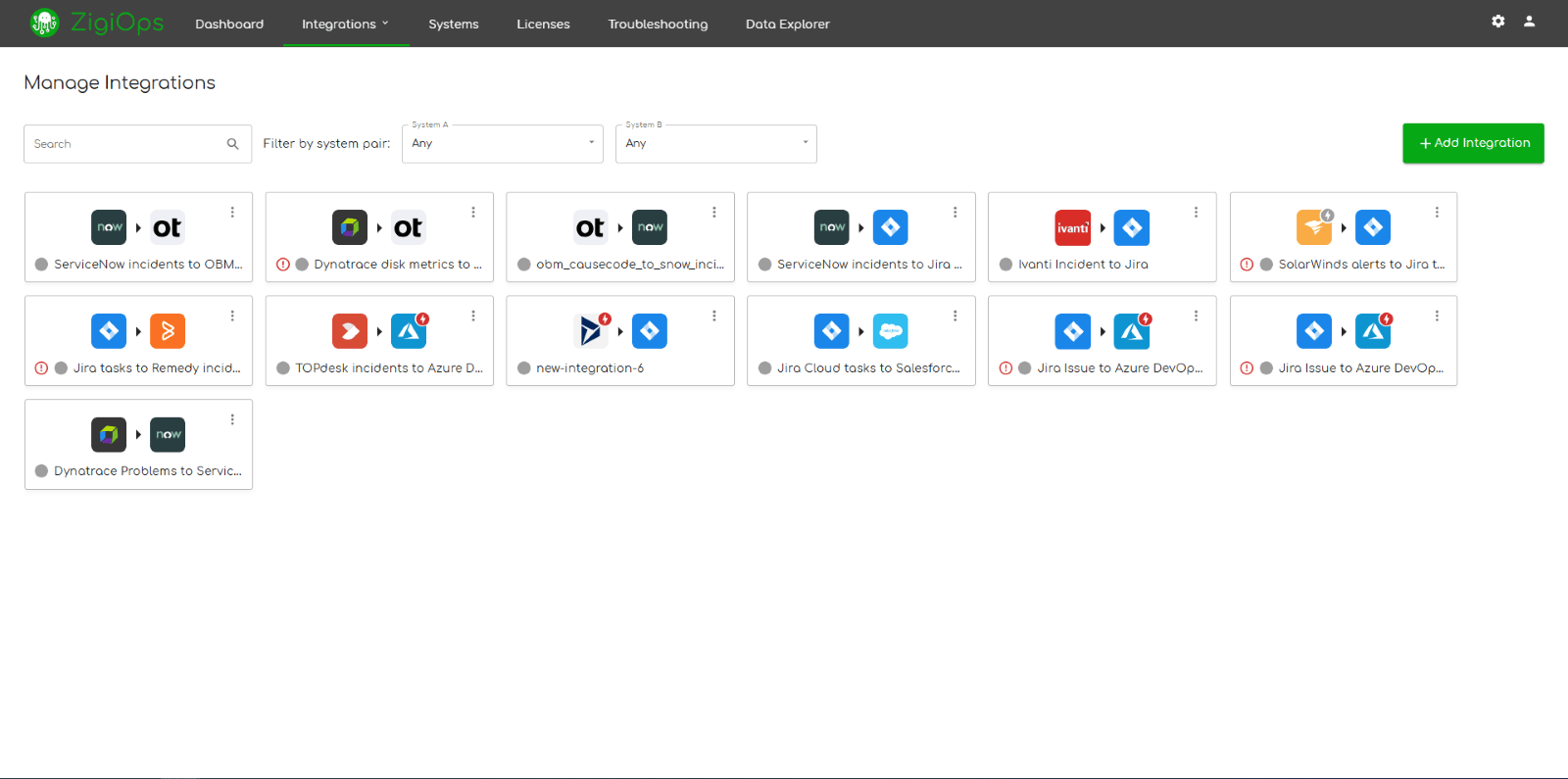Viewport: 1568px width, 779px height.
Task: Click the search magnifier icon
Action: coord(232,144)
